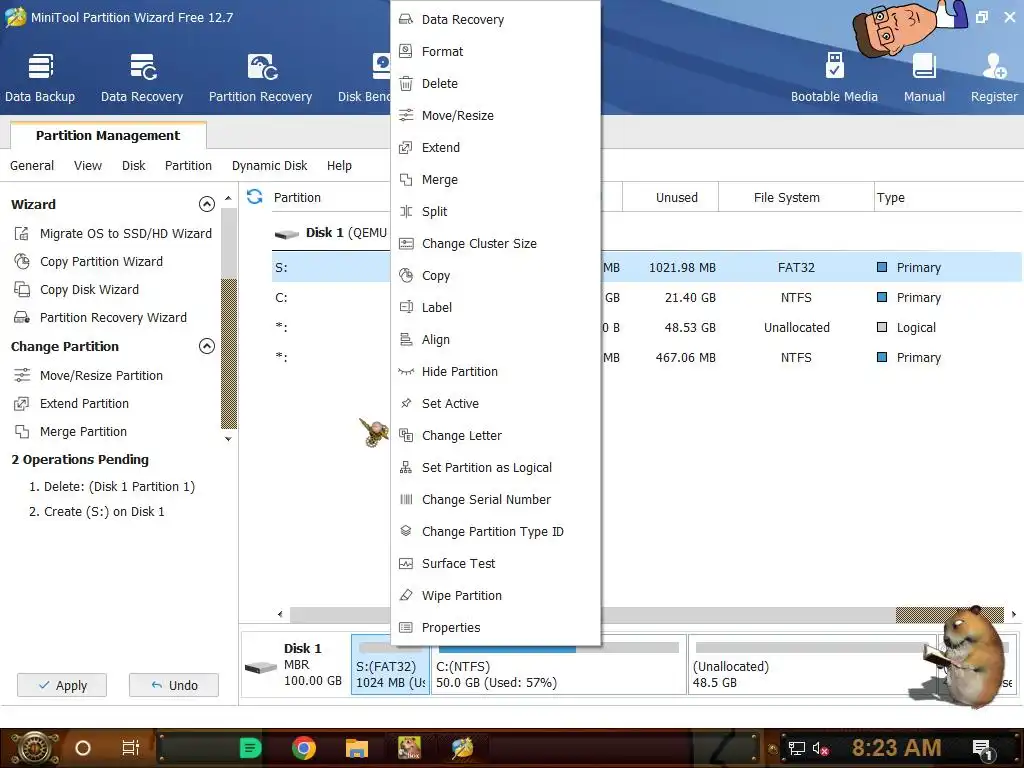
Task: Choose Format from context menu
Action: [495, 52]
